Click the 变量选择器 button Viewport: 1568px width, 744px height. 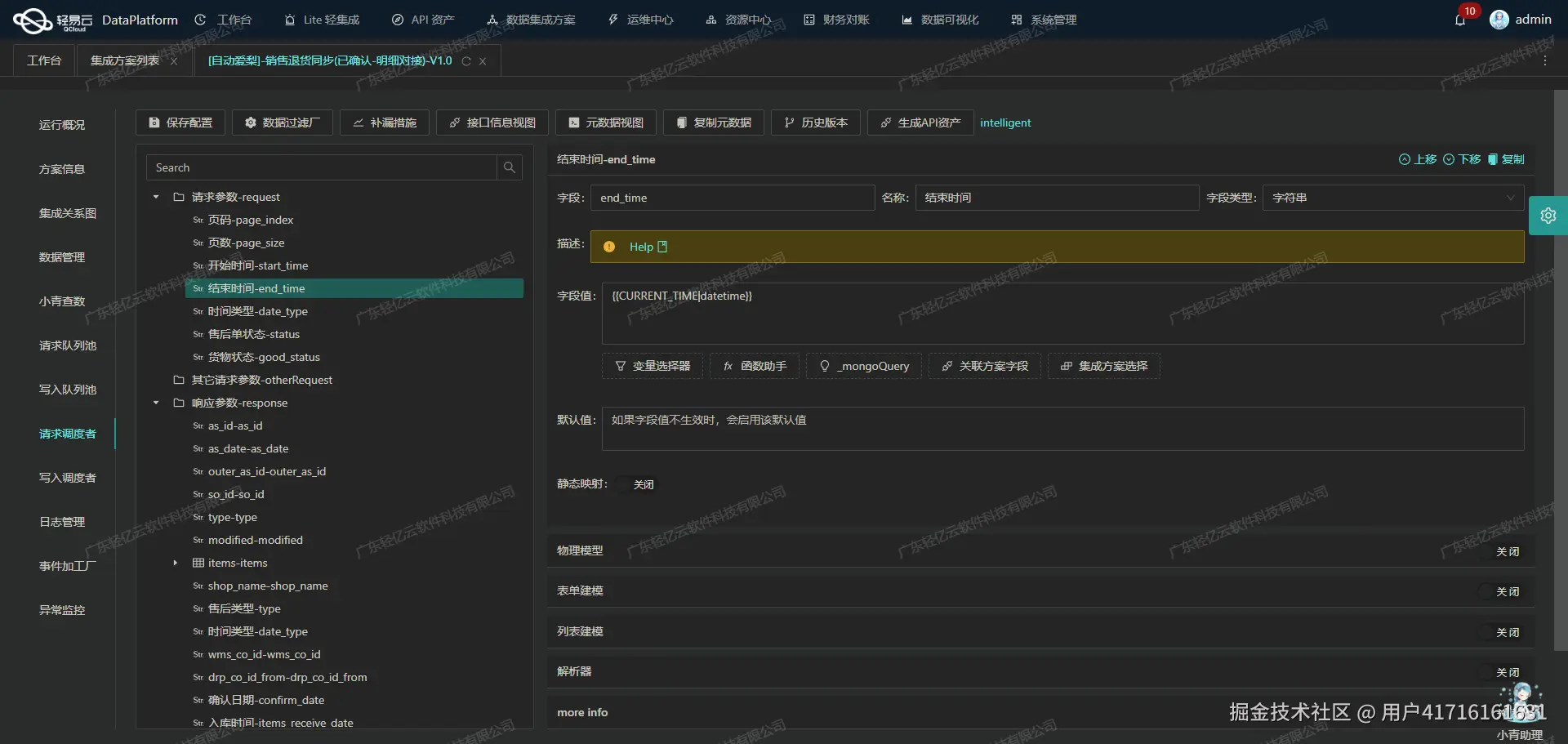pyautogui.click(x=653, y=366)
